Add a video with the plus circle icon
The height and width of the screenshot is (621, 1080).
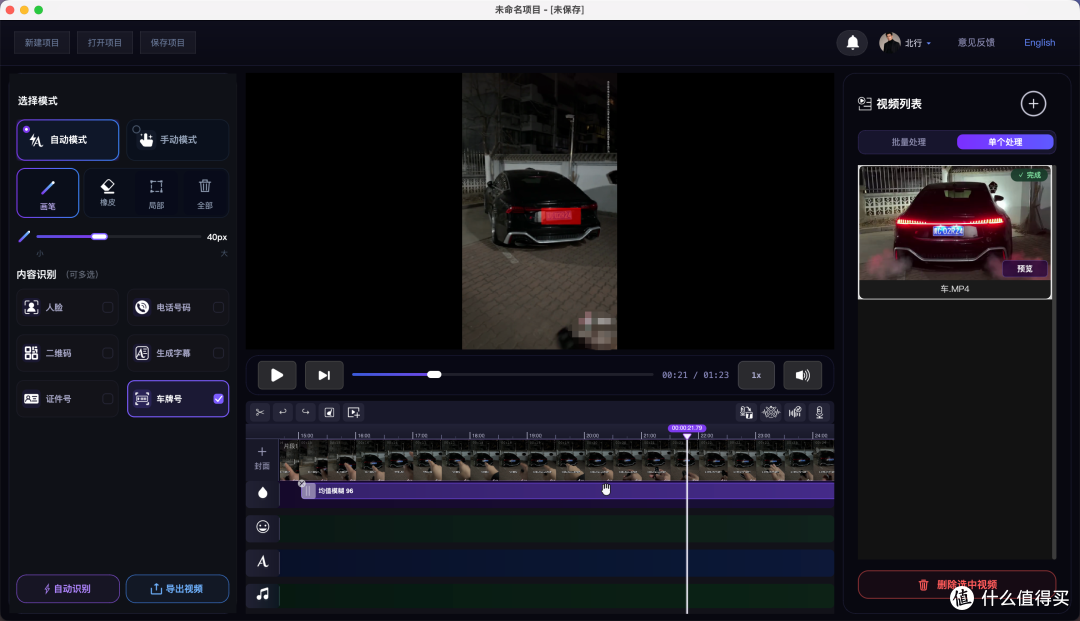(x=1033, y=104)
